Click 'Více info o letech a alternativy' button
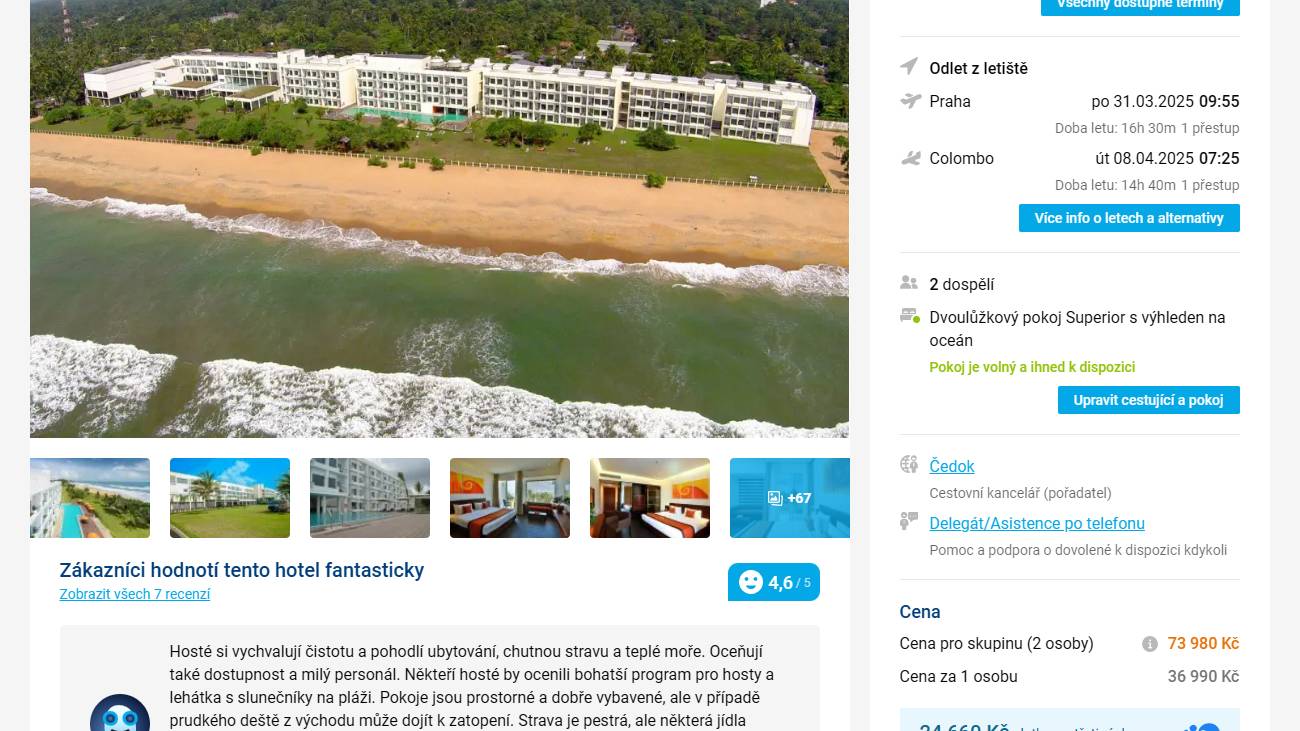This screenshot has width=1300, height=731. (1129, 218)
